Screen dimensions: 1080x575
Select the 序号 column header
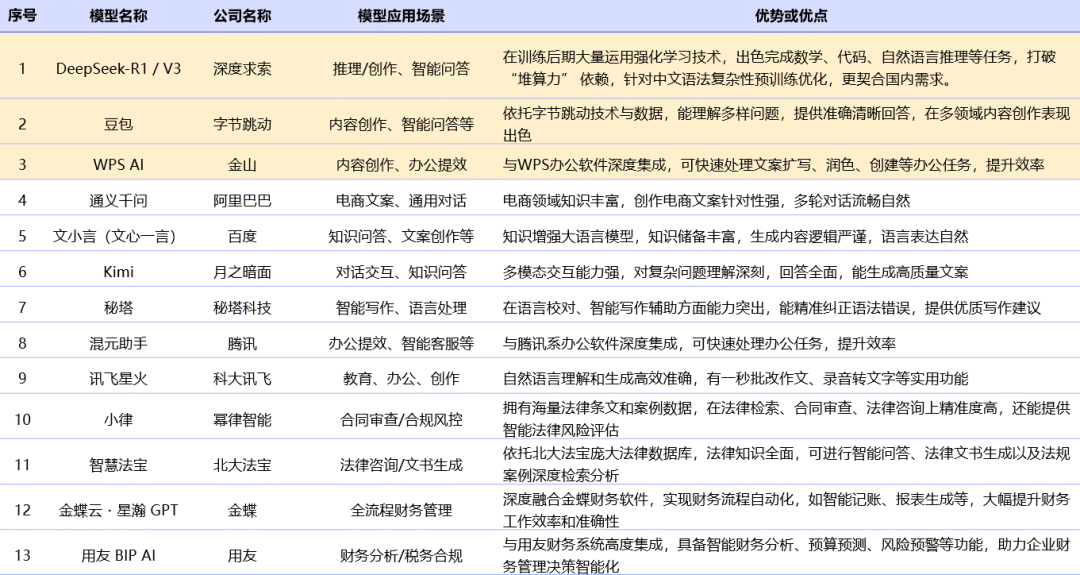coord(22,15)
